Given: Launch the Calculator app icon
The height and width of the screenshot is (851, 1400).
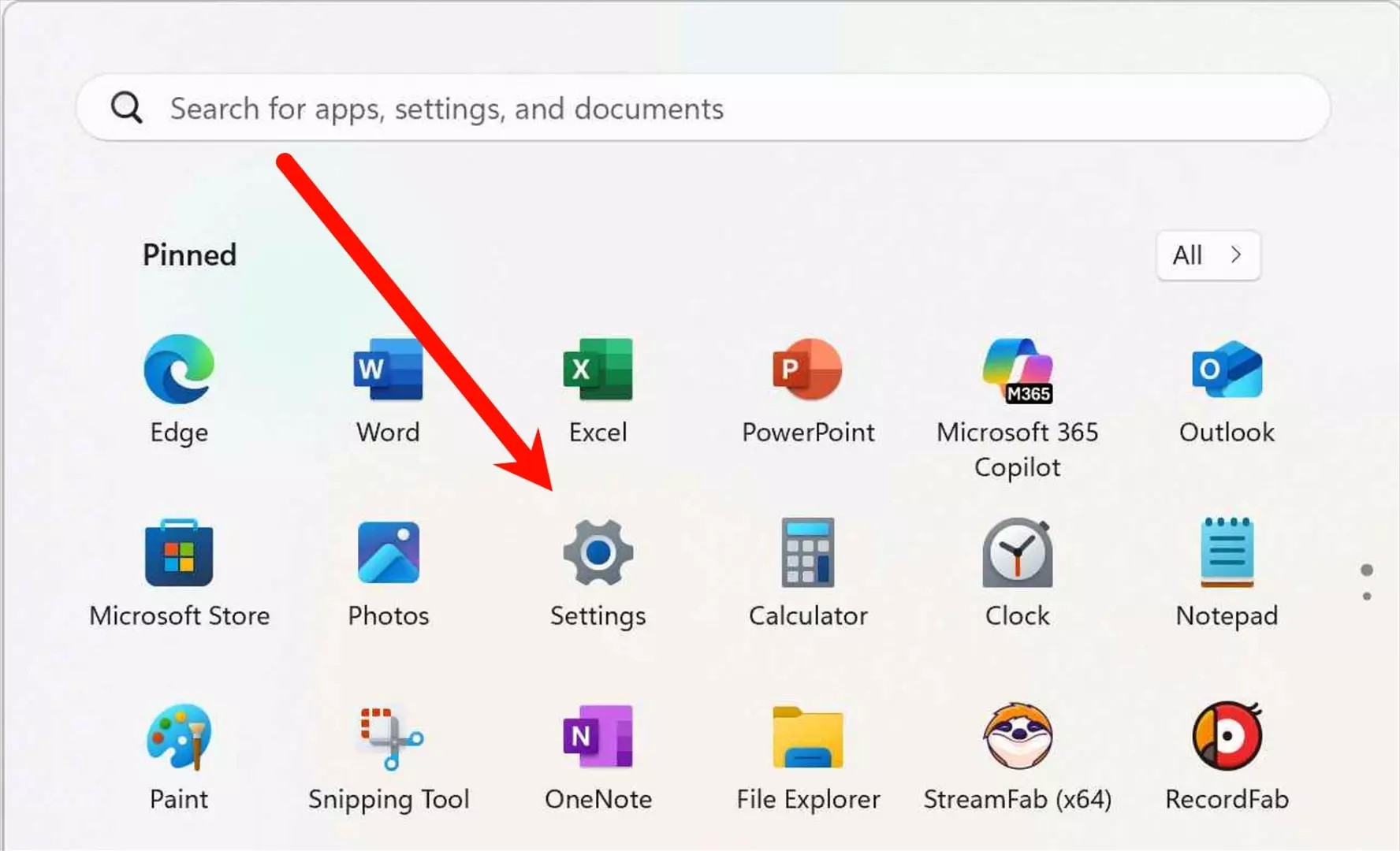Looking at the screenshot, I should coord(807,552).
